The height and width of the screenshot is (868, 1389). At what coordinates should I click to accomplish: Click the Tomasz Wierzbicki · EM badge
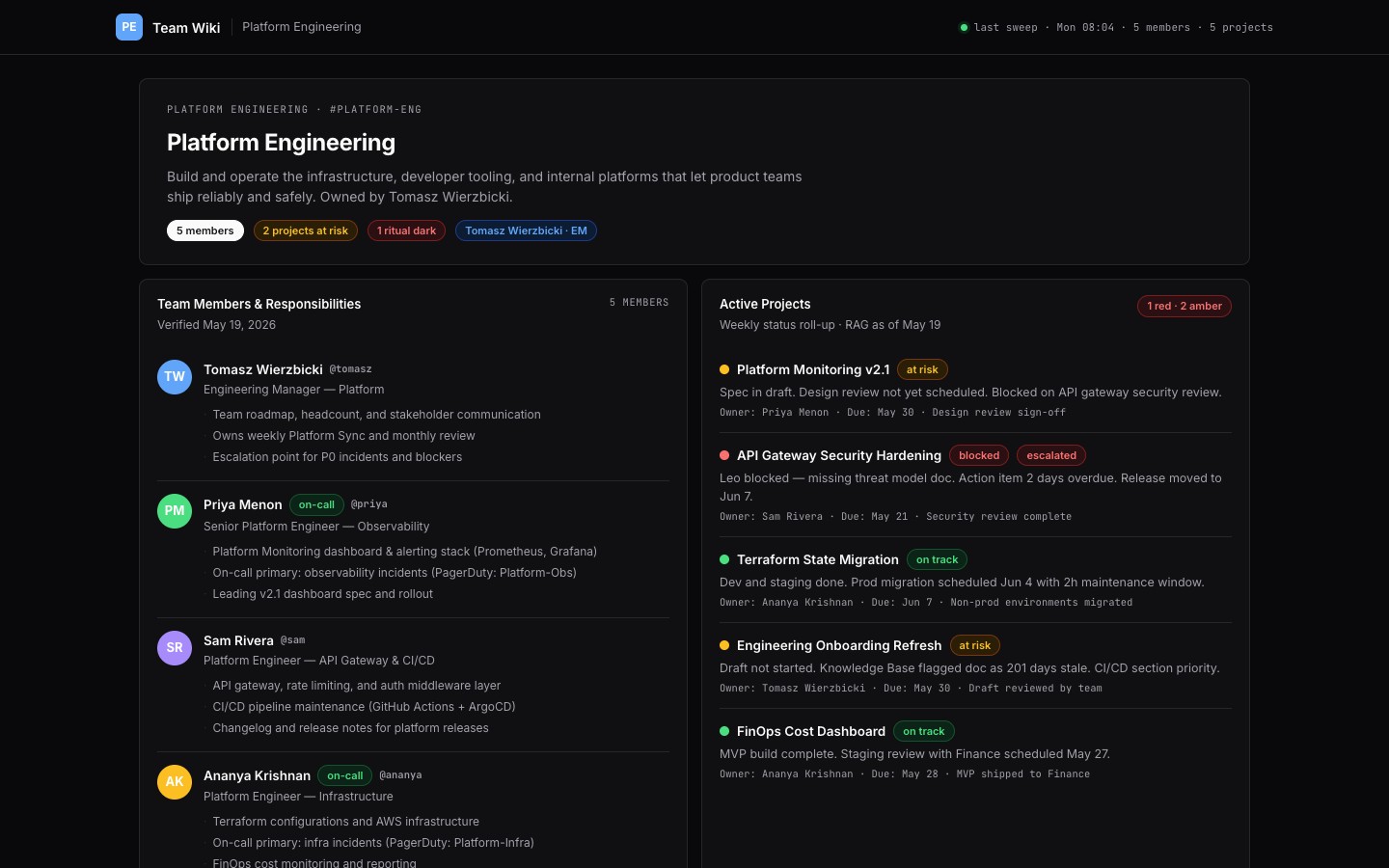pyautogui.click(x=526, y=231)
